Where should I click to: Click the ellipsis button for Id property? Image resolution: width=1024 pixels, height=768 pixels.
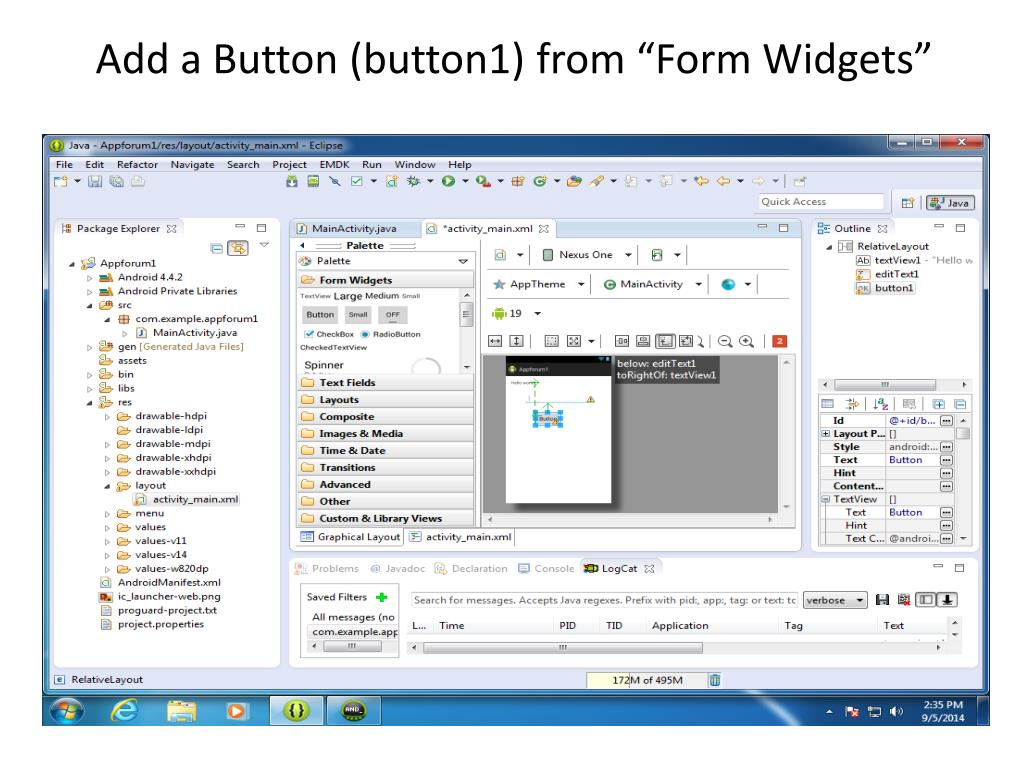click(x=946, y=421)
